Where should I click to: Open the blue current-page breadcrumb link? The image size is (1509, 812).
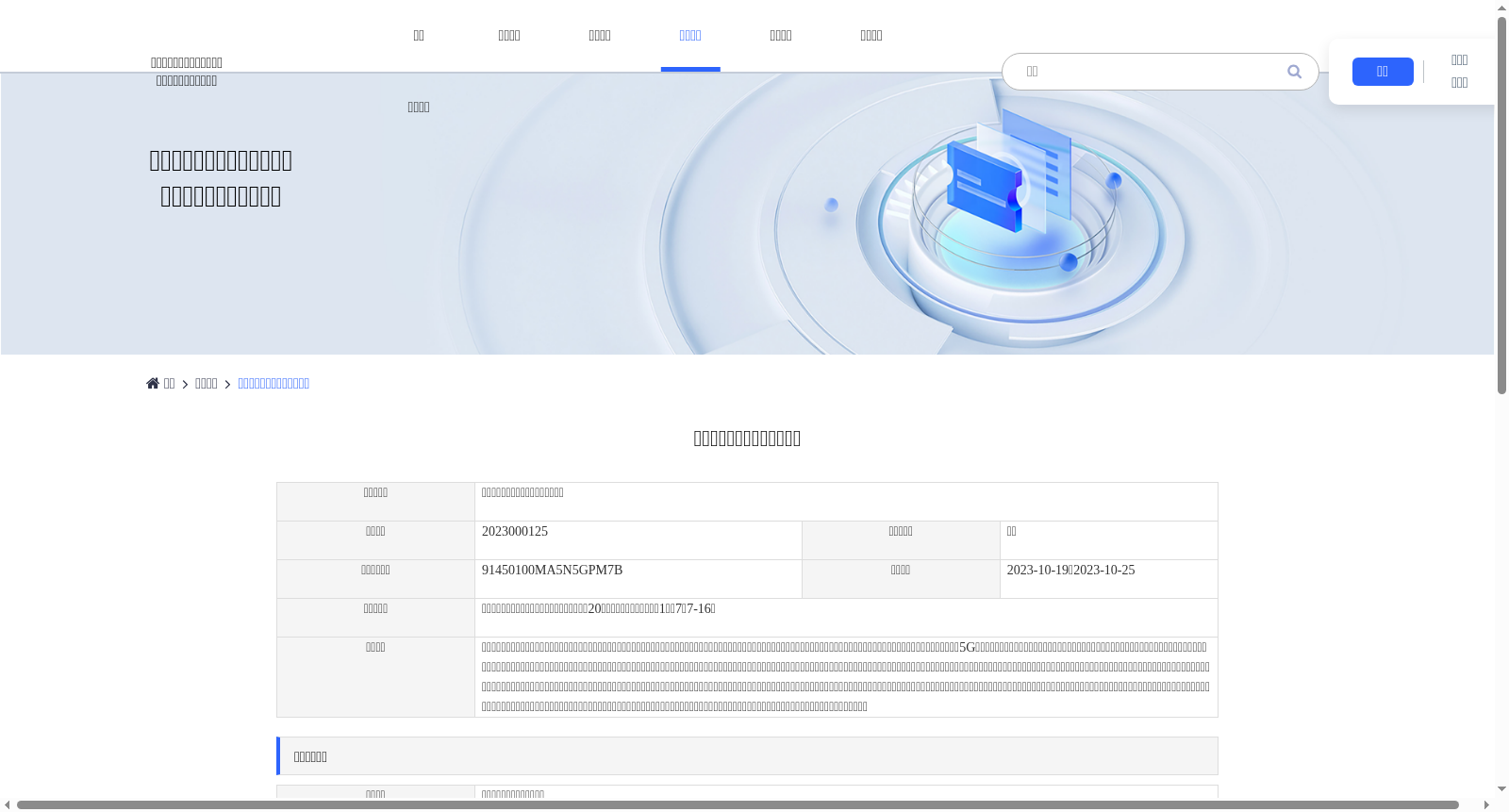(x=274, y=384)
